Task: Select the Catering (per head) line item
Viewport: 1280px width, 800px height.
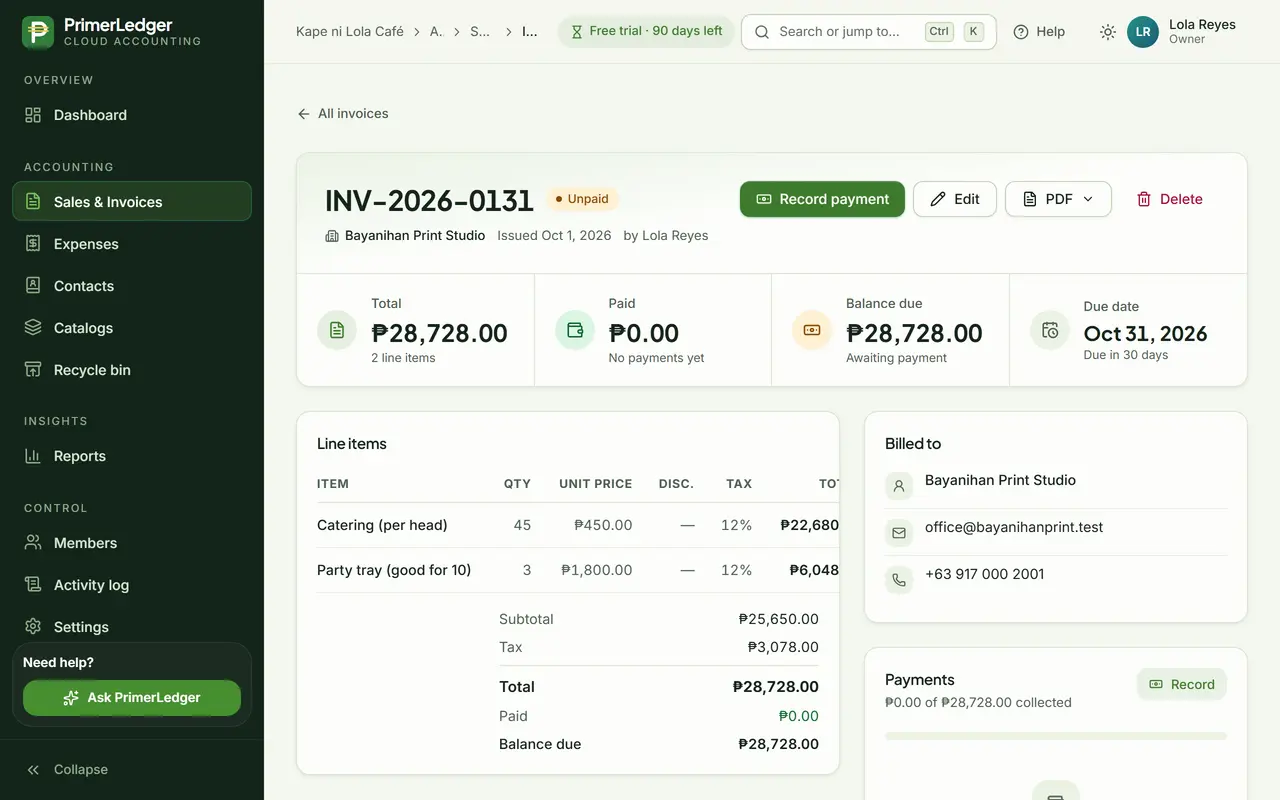Action: [382, 525]
